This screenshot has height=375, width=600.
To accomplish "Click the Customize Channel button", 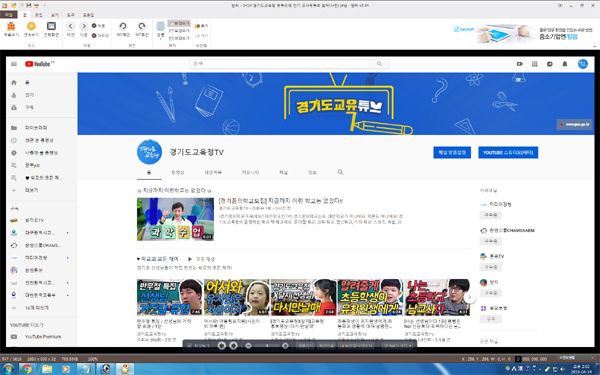I will pyautogui.click(x=452, y=152).
